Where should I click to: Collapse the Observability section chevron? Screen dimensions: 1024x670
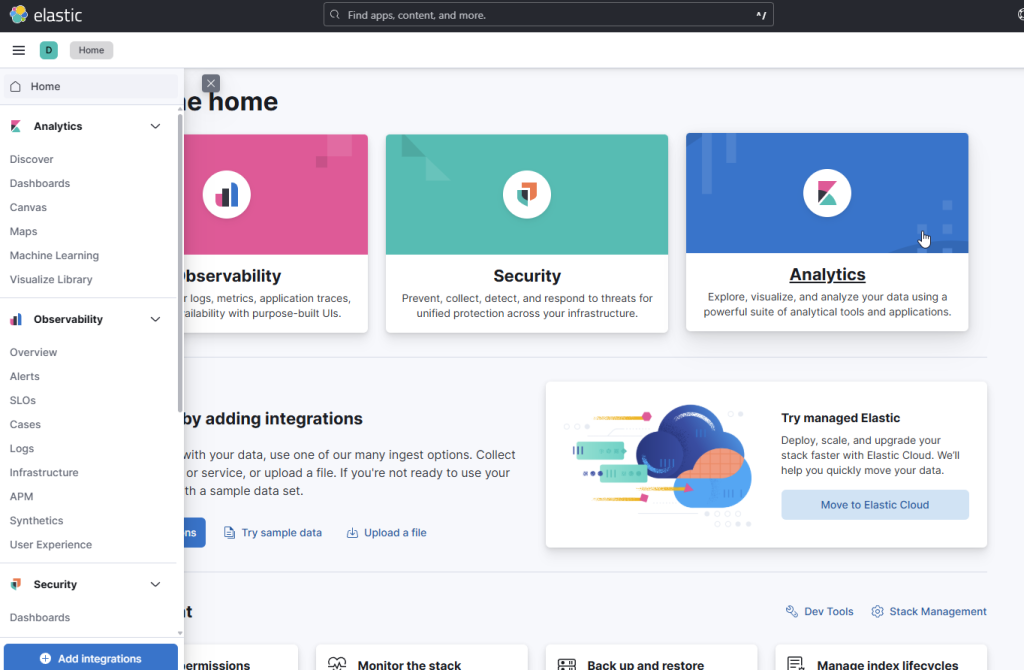coord(155,319)
